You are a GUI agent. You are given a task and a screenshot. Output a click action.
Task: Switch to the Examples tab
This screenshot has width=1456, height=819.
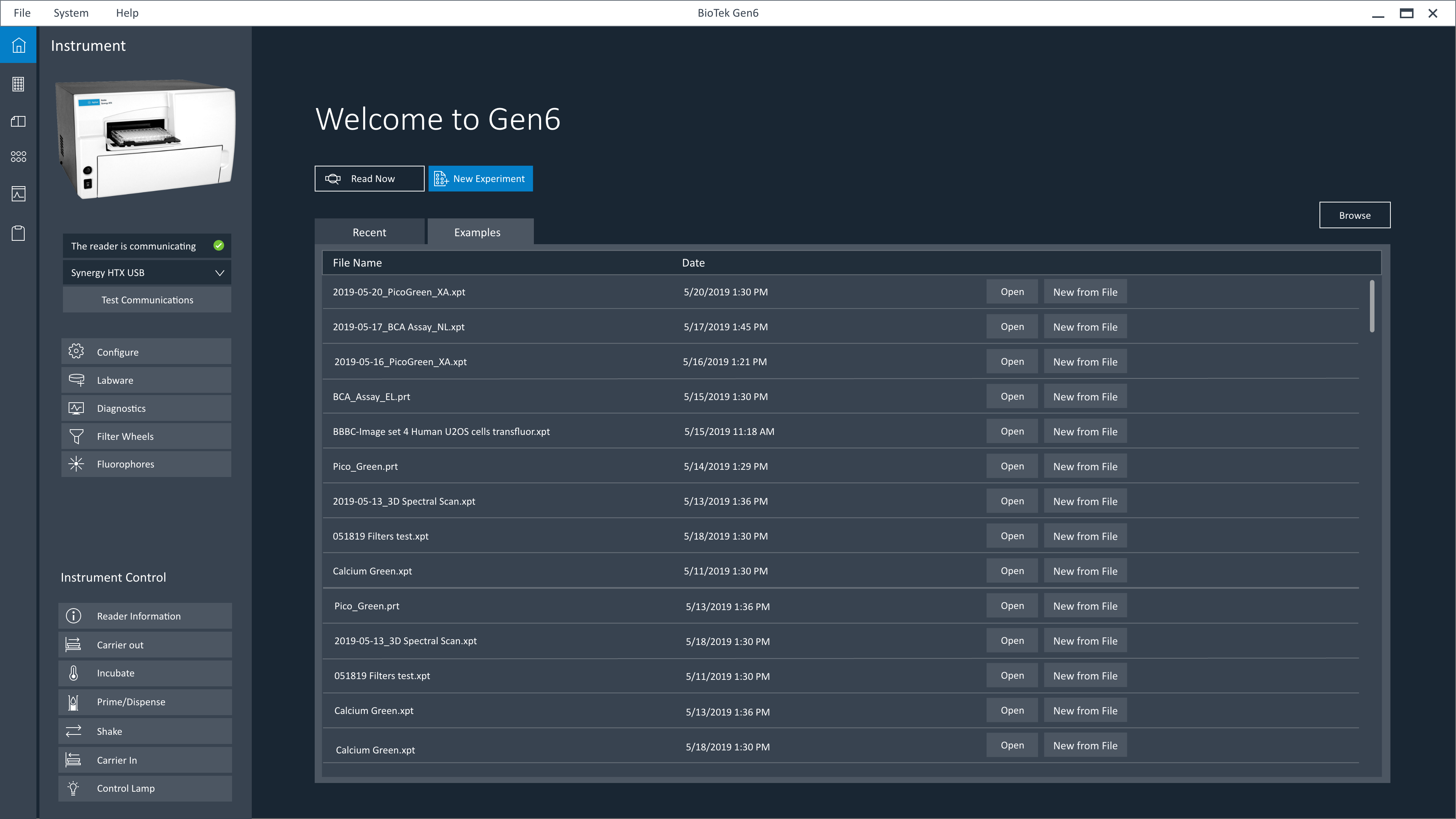coord(480,232)
